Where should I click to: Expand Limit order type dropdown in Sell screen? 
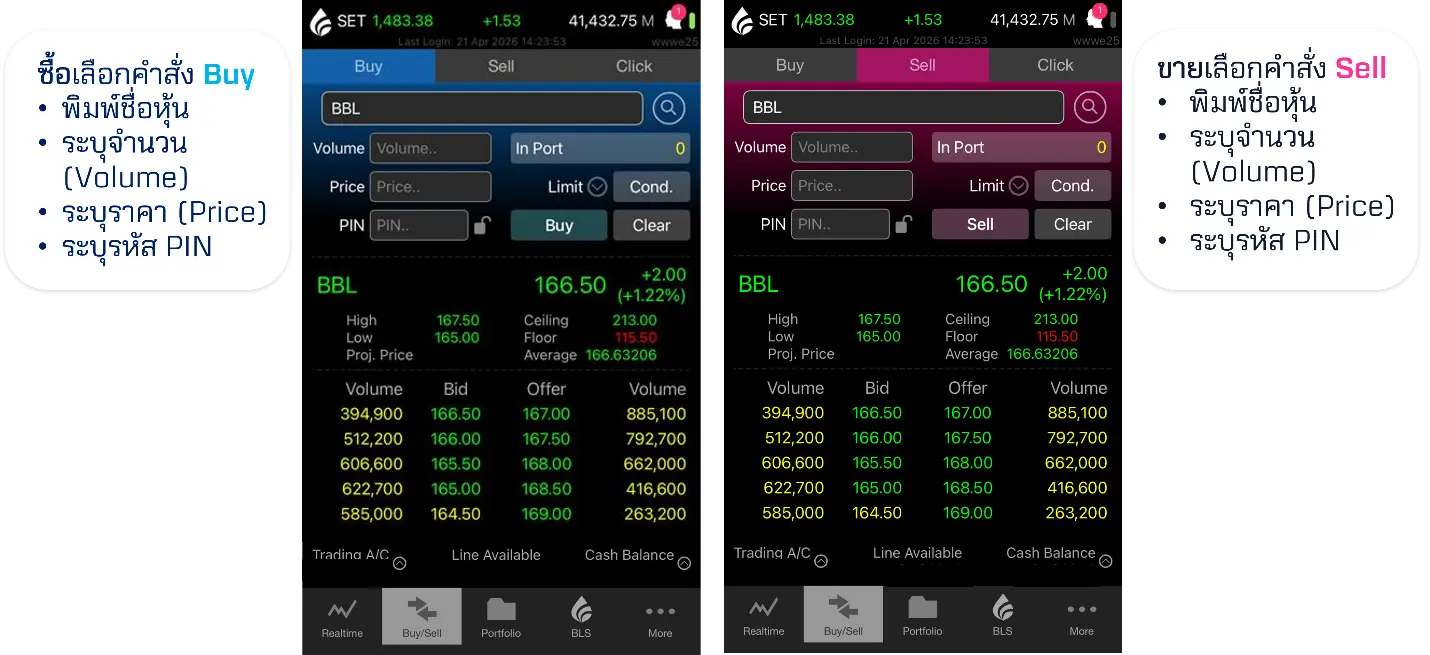pos(1018,186)
